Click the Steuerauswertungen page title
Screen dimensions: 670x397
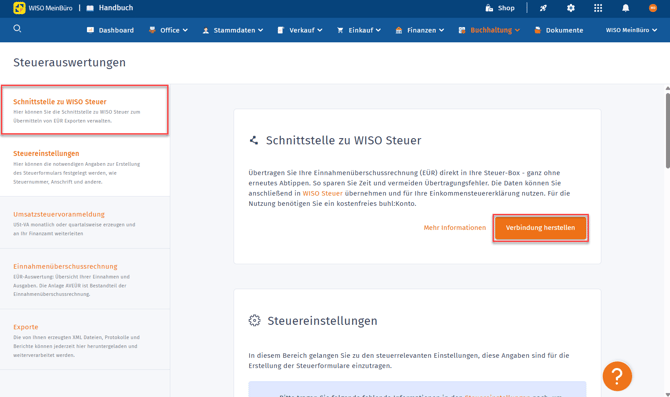click(69, 62)
